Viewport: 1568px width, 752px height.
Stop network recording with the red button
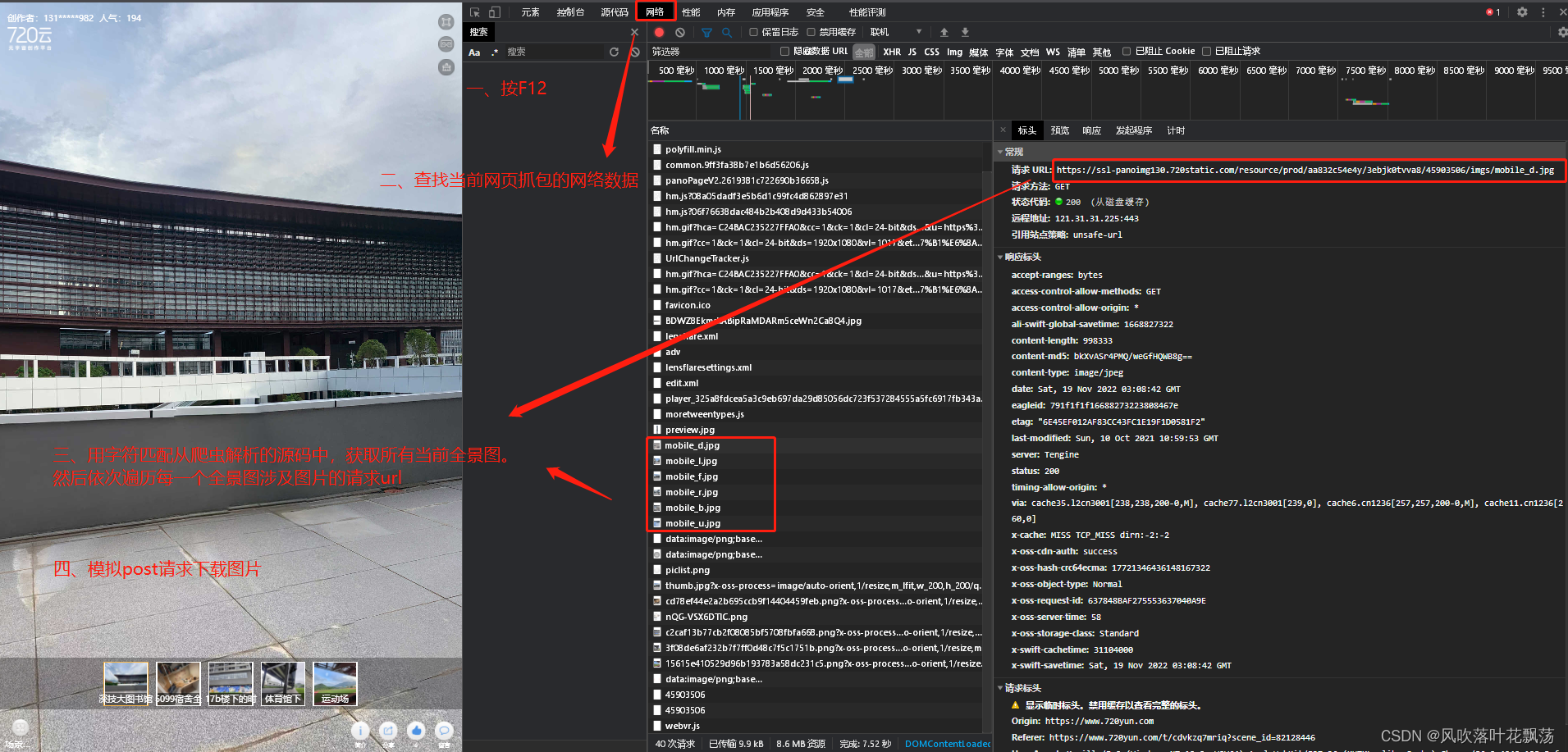click(659, 32)
